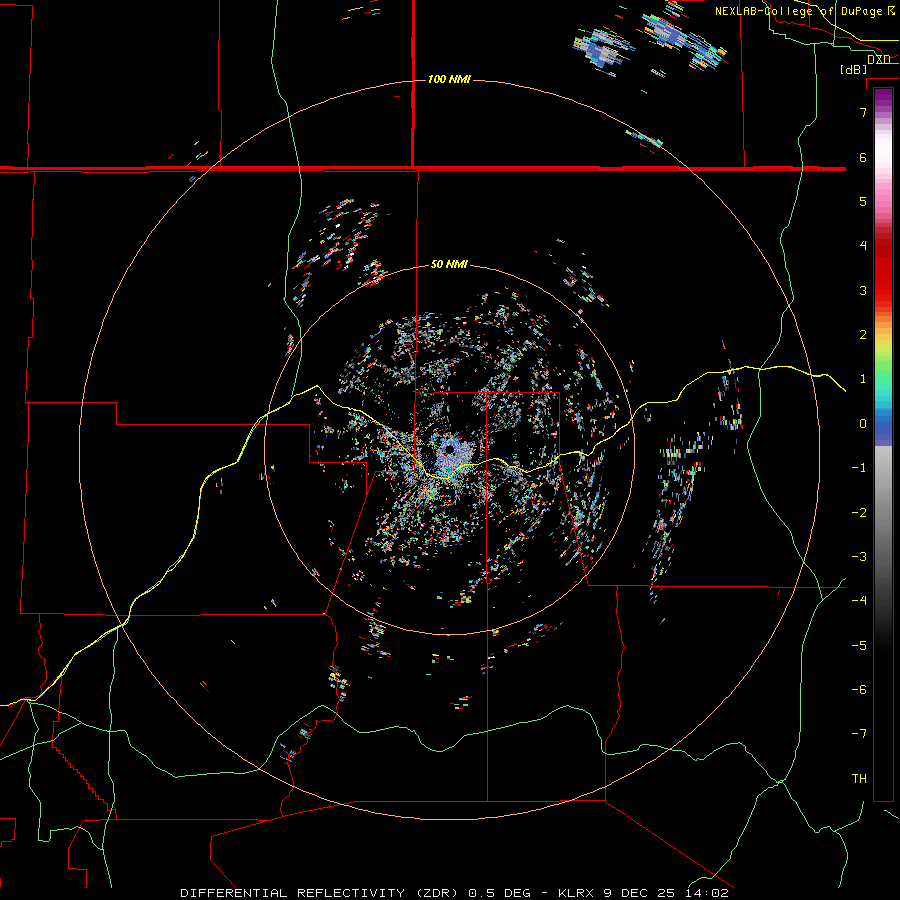The height and width of the screenshot is (900, 900).
Task: Click the 7 value on the ZDR scale
Action: tap(863, 112)
